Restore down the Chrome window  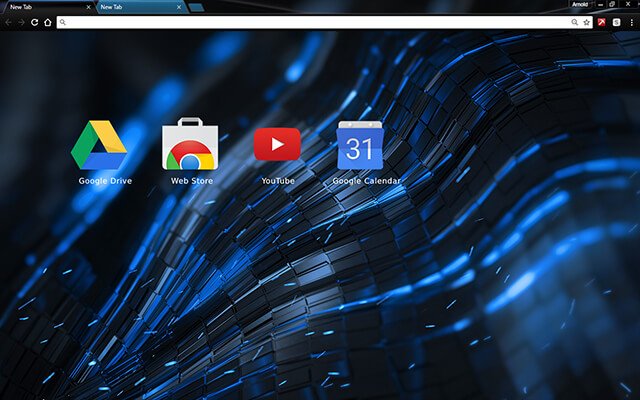pyautogui.click(x=612, y=4)
